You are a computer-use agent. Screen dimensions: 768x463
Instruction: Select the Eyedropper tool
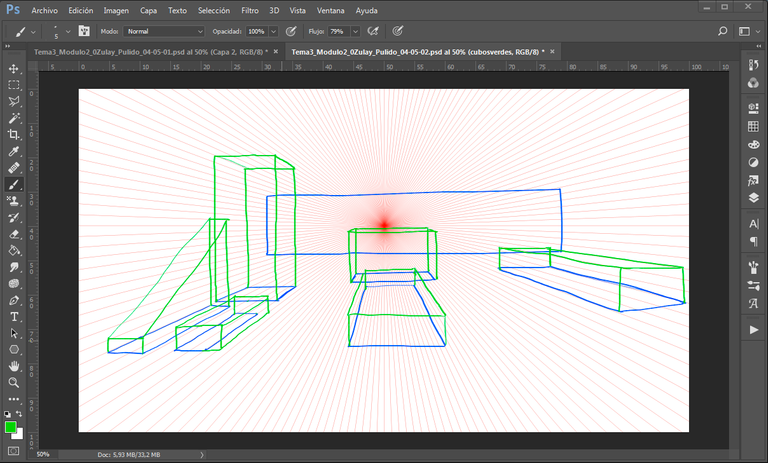click(14, 151)
